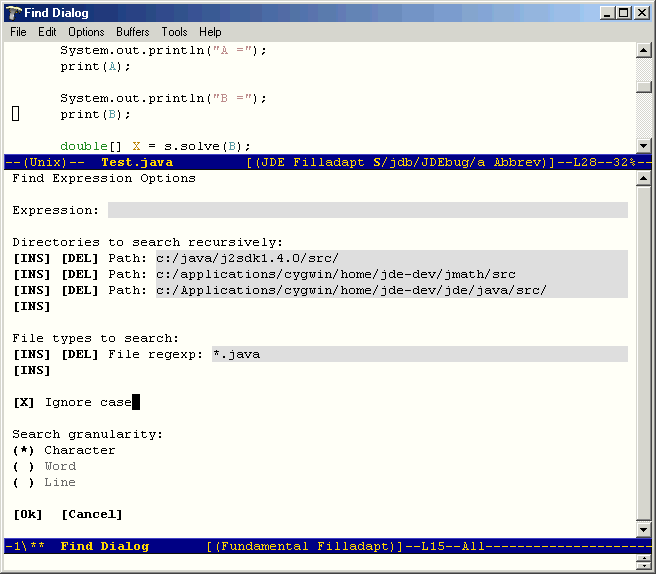Viewport: 656px width, 574px height.
Task: Open the File menu
Action: coord(18,32)
